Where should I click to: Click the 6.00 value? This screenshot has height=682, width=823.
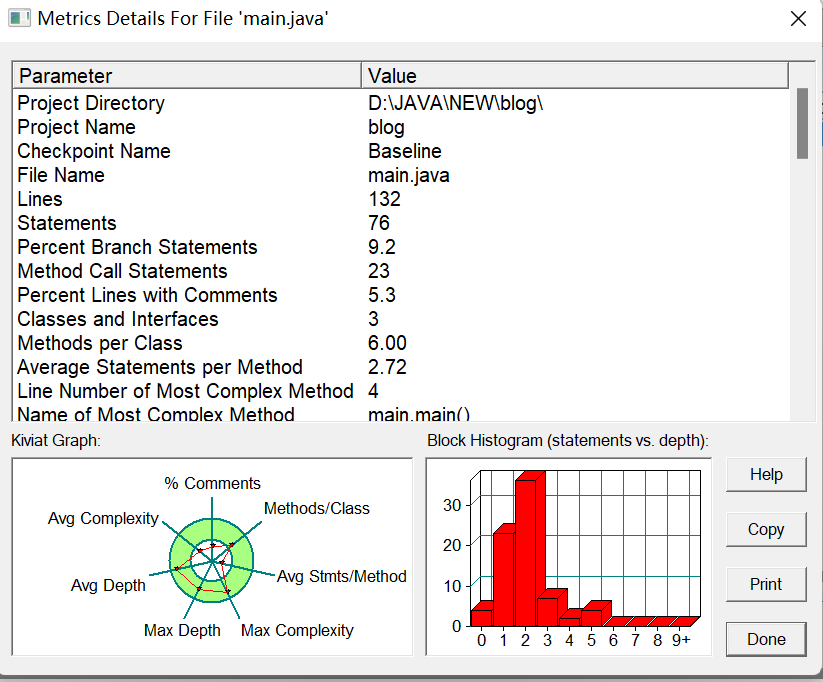coord(387,343)
